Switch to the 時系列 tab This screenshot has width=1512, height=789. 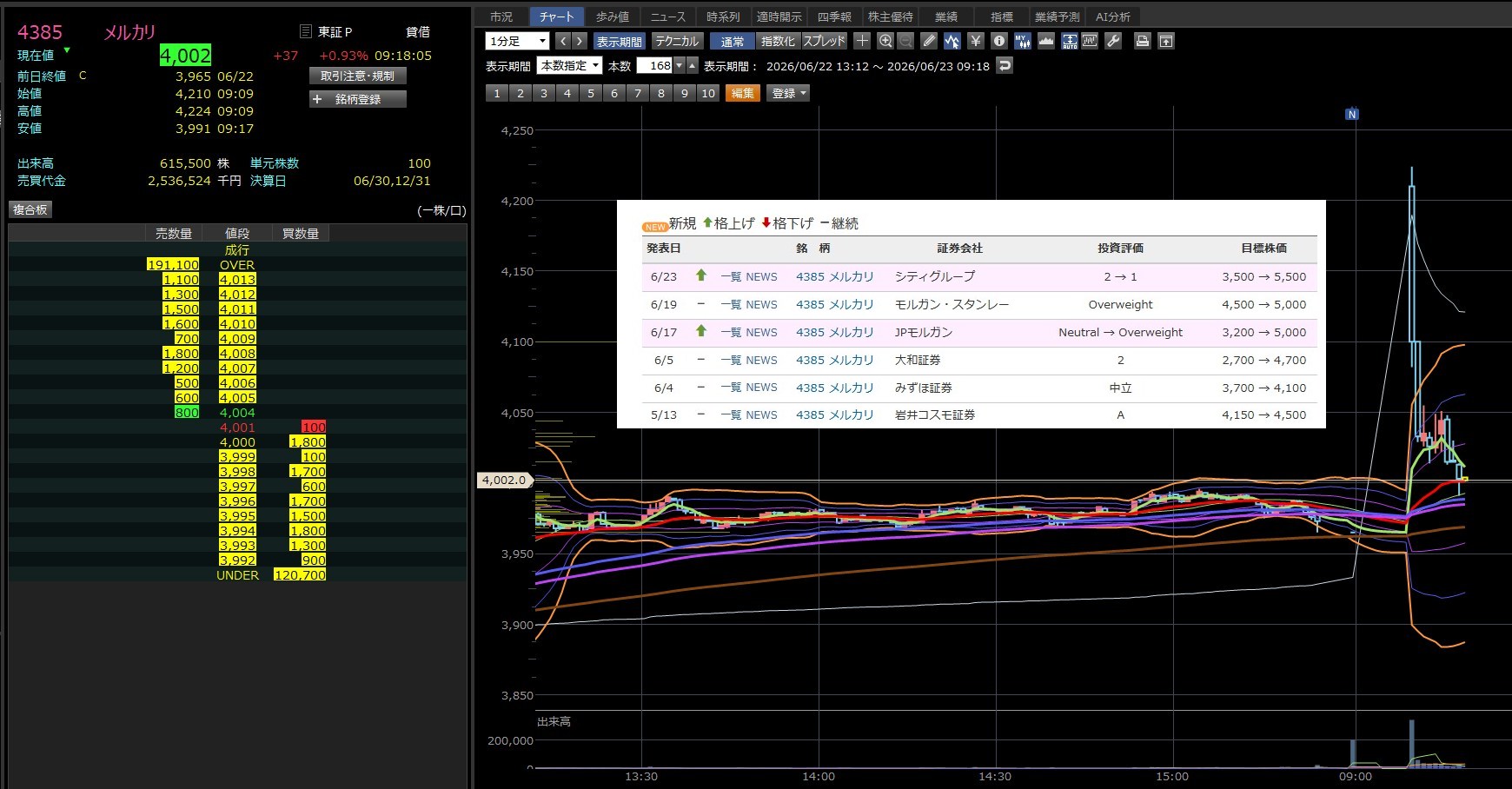coord(723,17)
